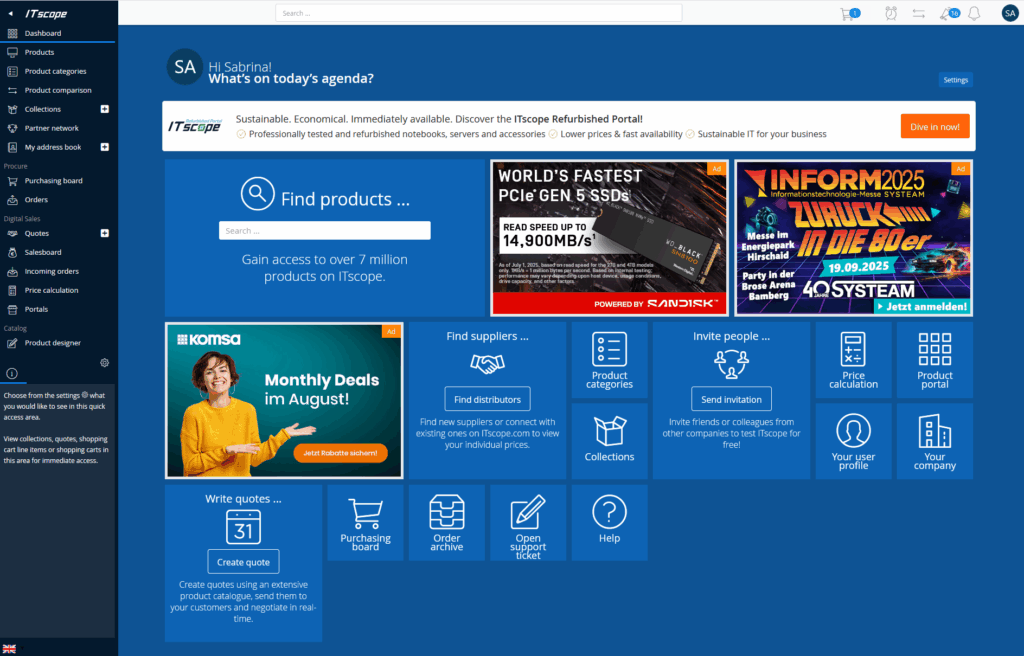Open the product comparison arrows icon in header
This screenshot has width=1024, height=656.
click(x=918, y=13)
